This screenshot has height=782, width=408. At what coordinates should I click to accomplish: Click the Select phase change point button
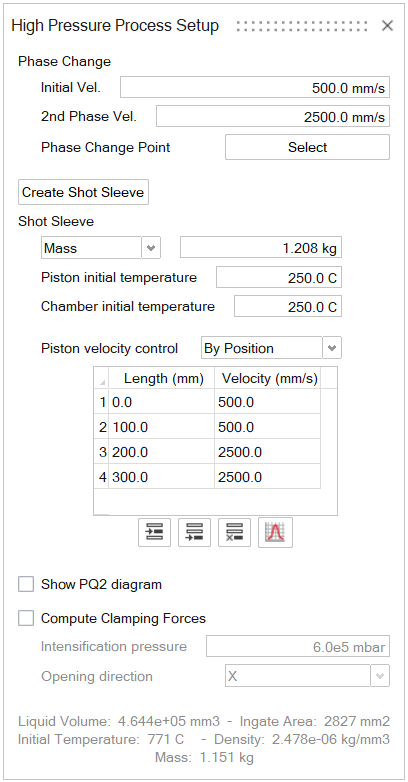tap(307, 147)
